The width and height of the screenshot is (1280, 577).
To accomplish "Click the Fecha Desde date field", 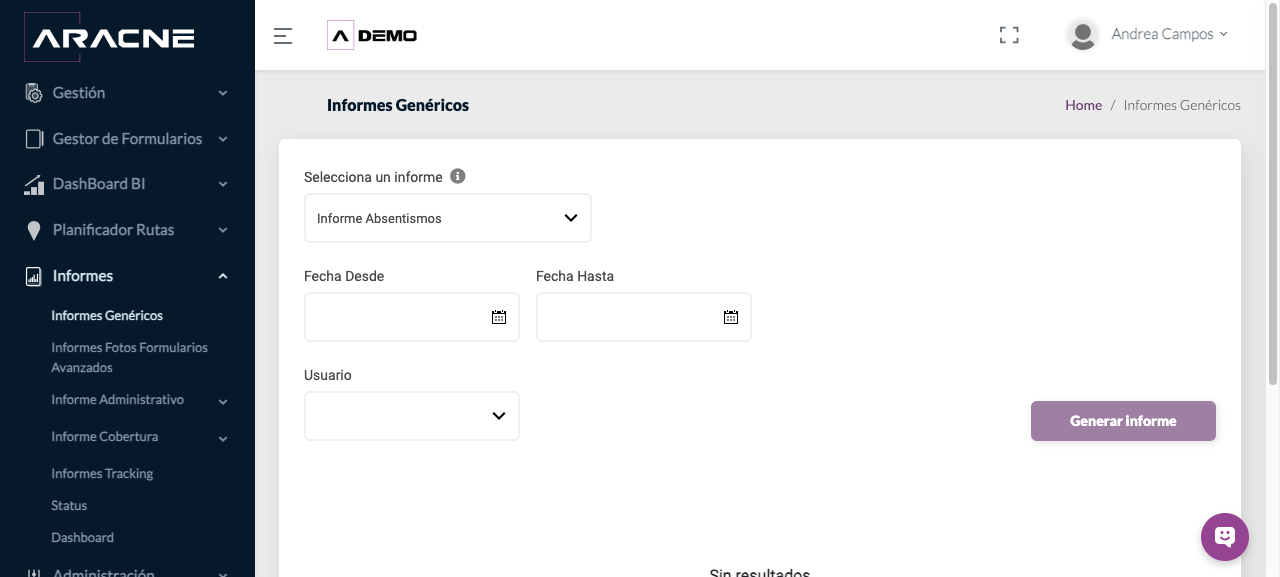I will [x=412, y=317].
